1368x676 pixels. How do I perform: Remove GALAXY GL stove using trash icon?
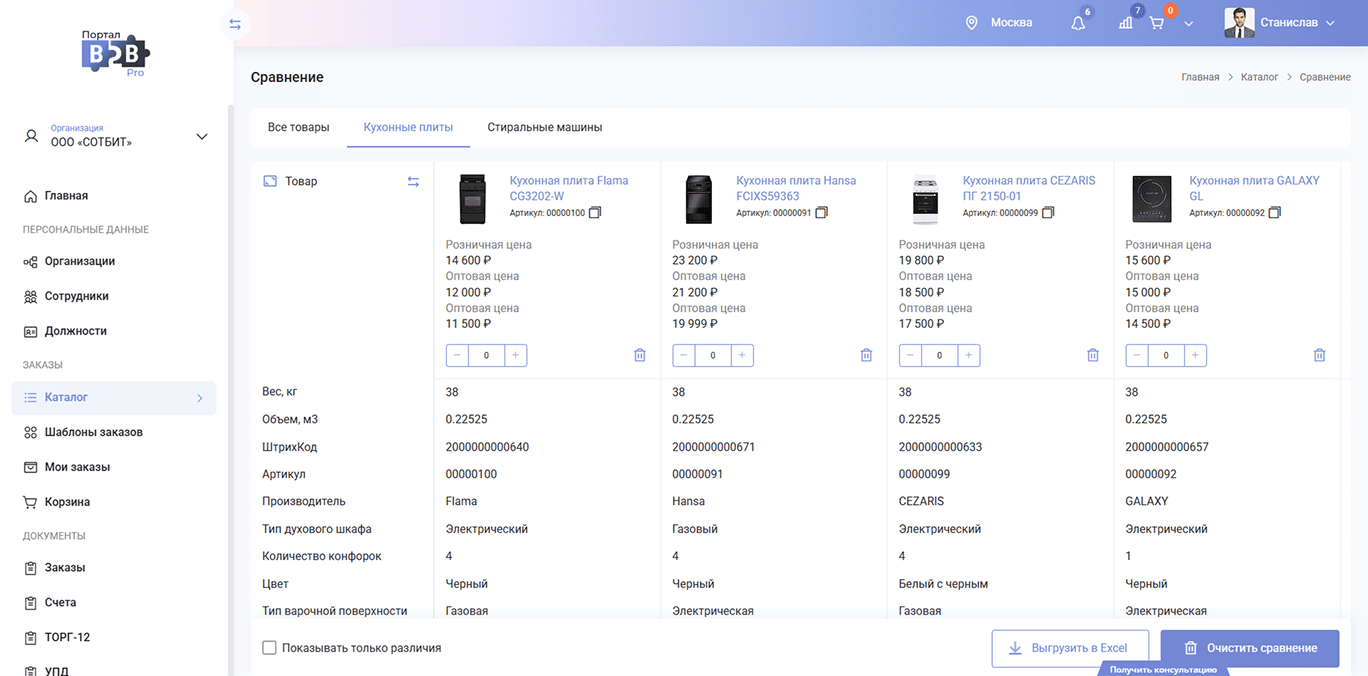1319,355
